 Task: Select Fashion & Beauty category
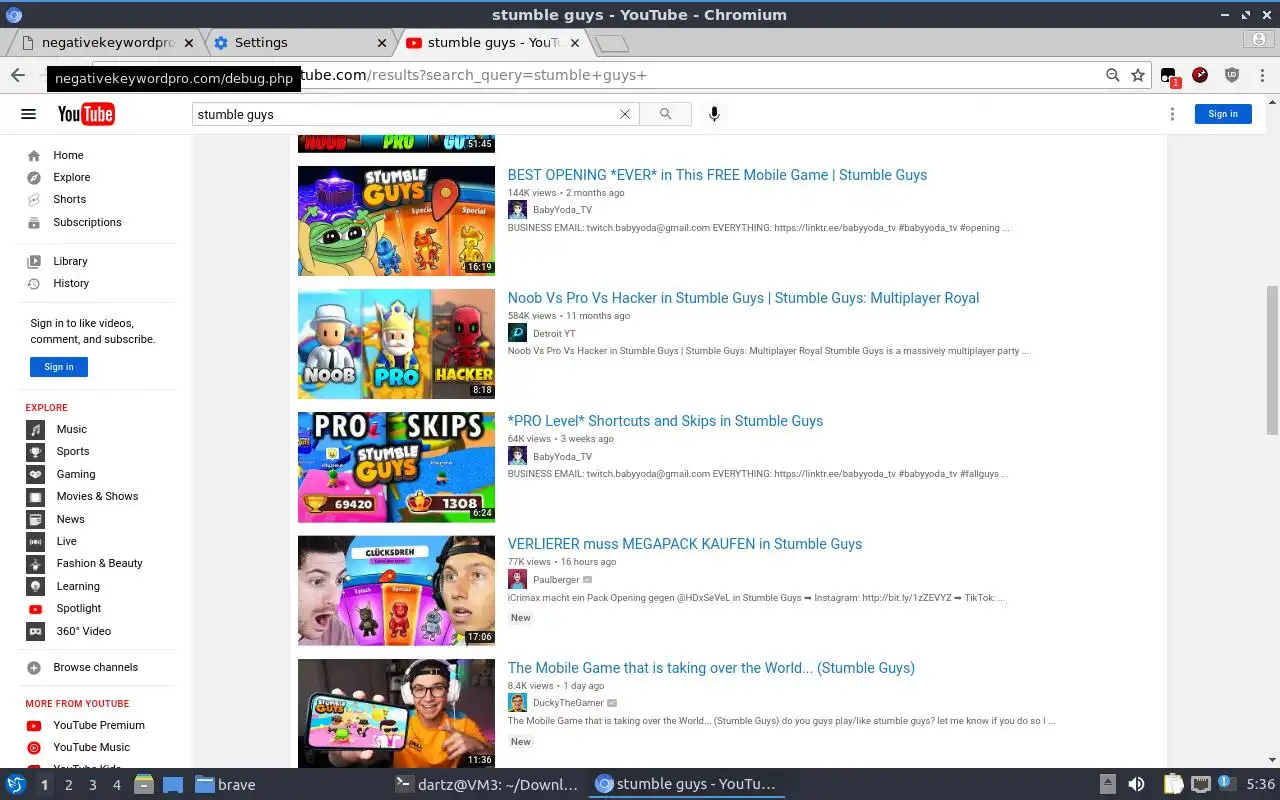coord(100,563)
